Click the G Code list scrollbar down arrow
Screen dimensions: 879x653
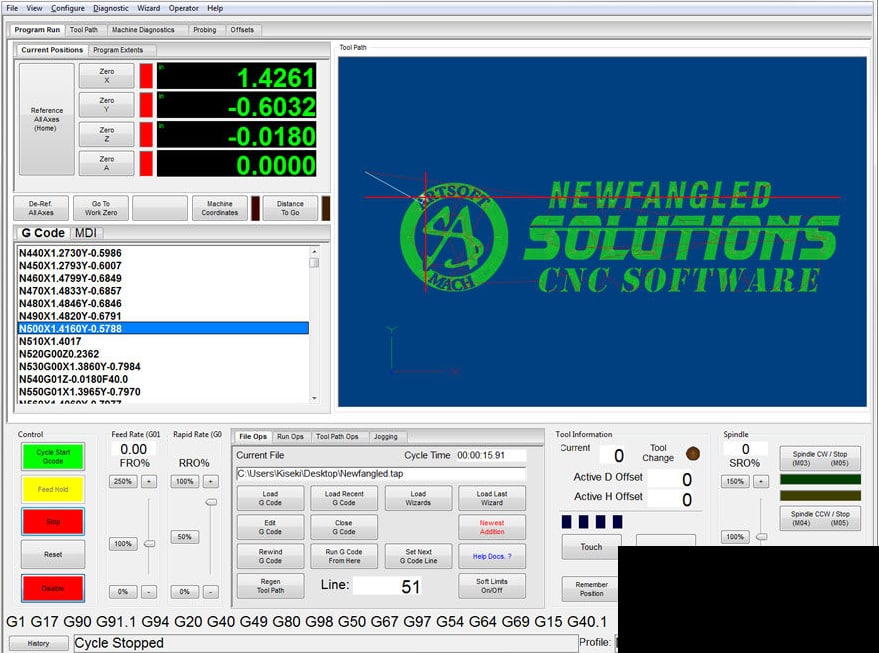[x=314, y=398]
